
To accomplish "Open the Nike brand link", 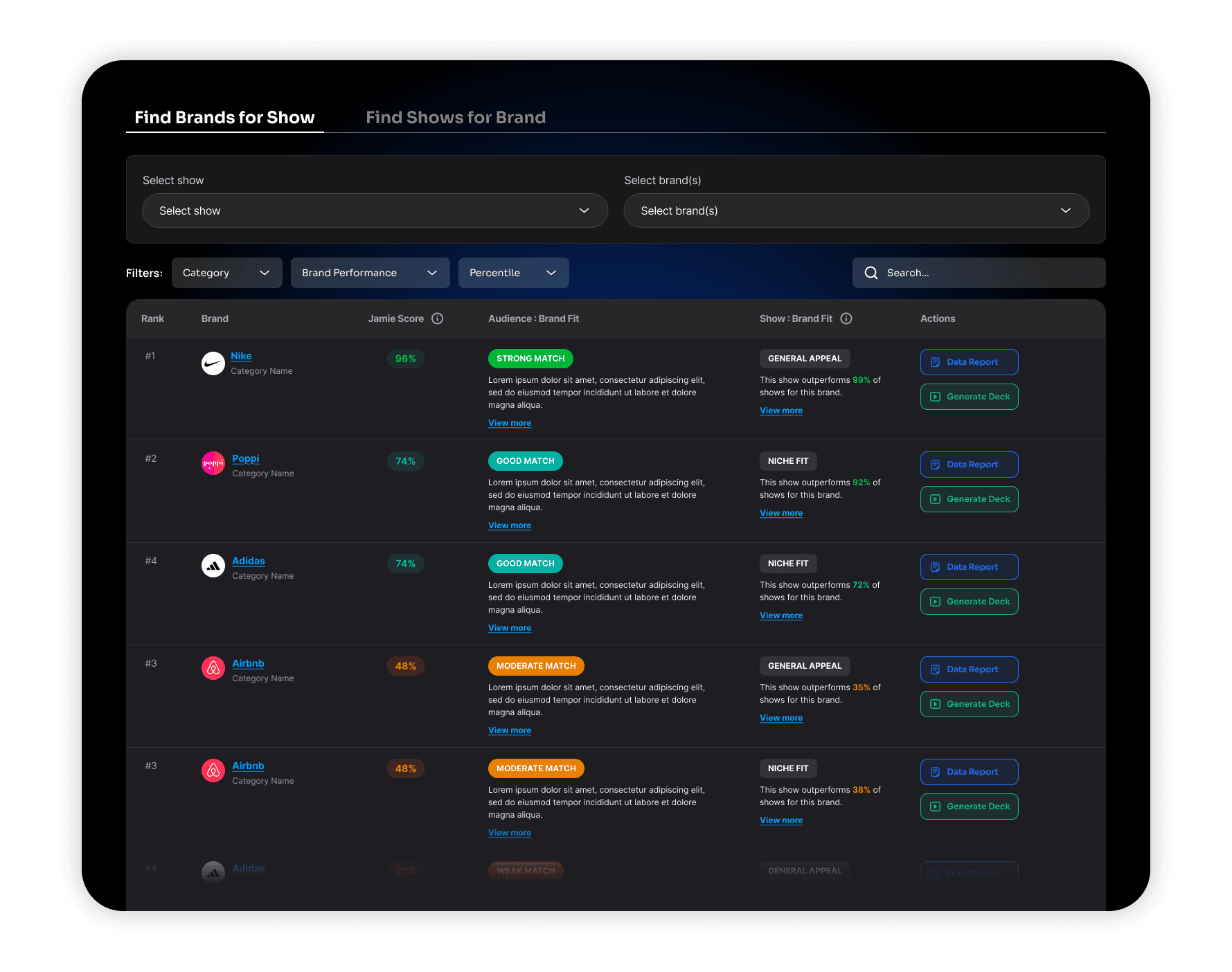I will click(241, 356).
